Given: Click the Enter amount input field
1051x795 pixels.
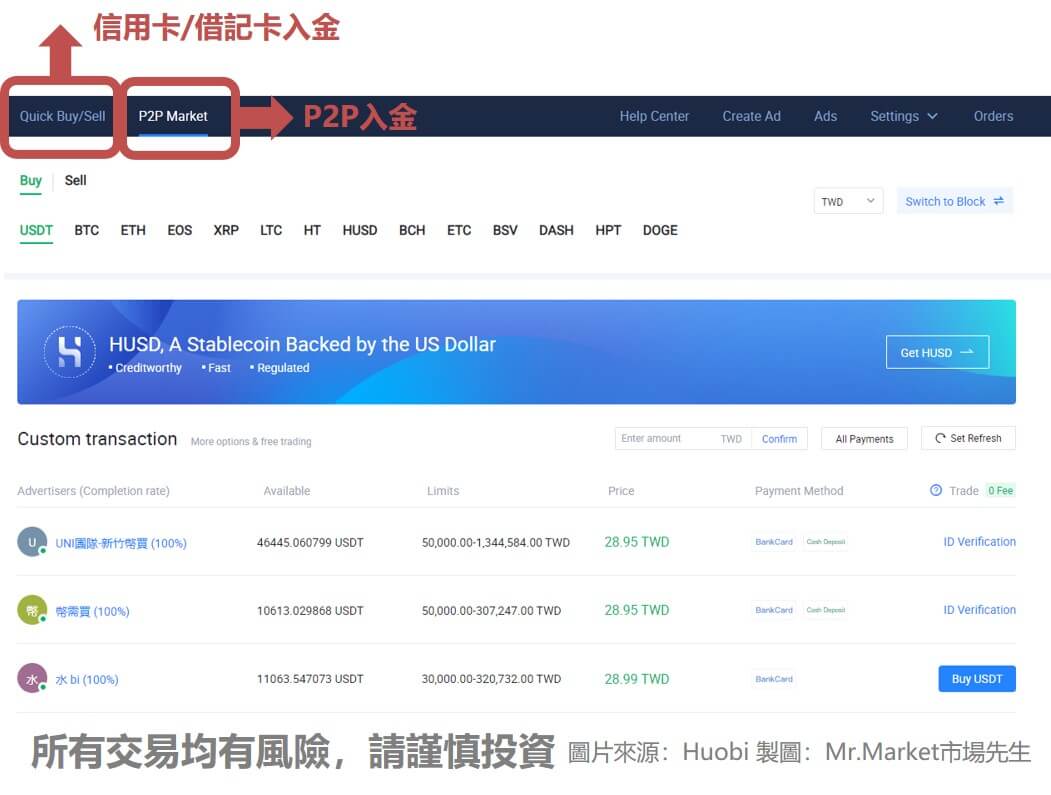Looking at the screenshot, I should (x=683, y=438).
